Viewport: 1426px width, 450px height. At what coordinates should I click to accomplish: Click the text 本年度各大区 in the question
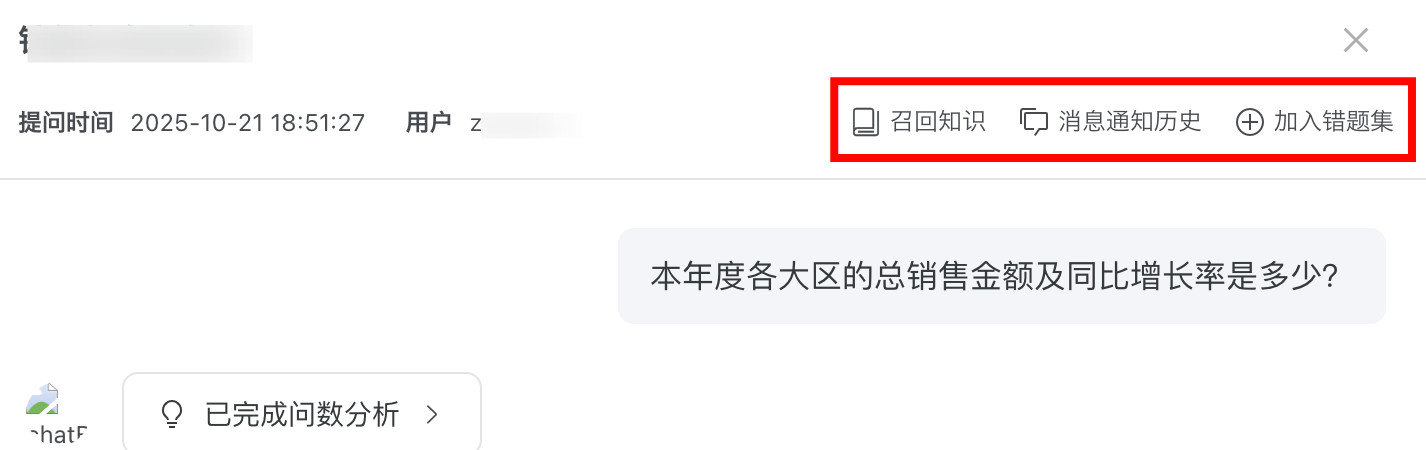pos(746,276)
